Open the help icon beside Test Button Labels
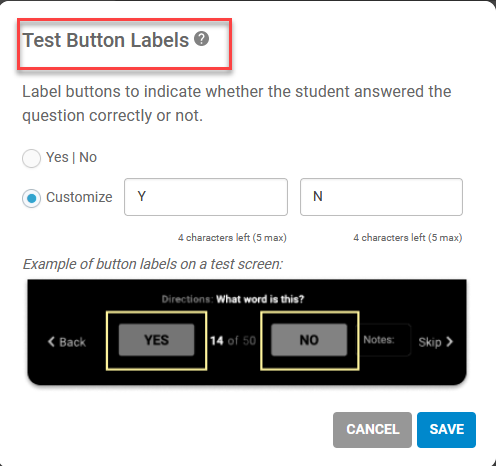 pyautogui.click(x=202, y=39)
